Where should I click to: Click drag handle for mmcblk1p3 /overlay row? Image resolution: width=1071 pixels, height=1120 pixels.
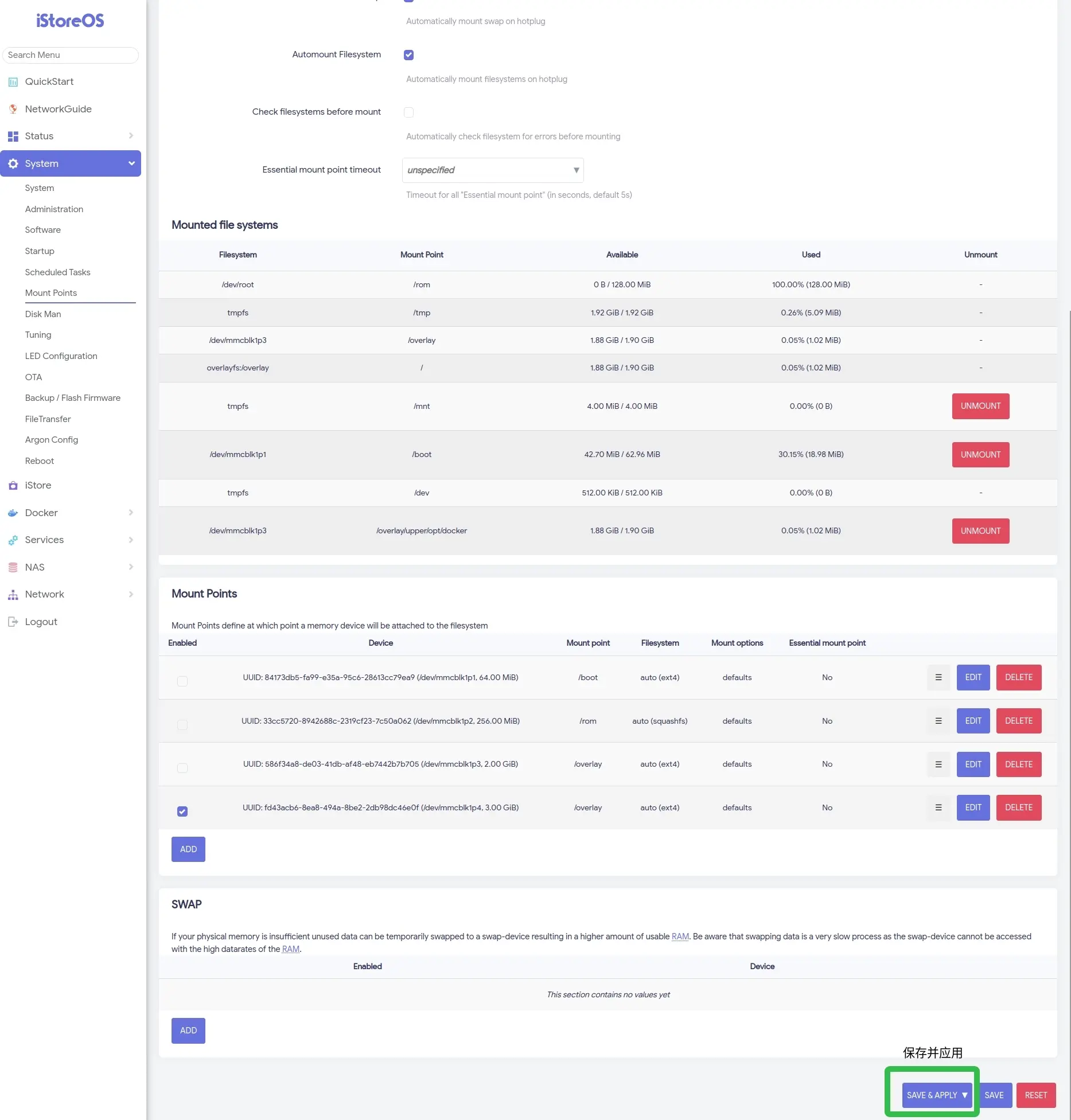pyautogui.click(x=938, y=764)
